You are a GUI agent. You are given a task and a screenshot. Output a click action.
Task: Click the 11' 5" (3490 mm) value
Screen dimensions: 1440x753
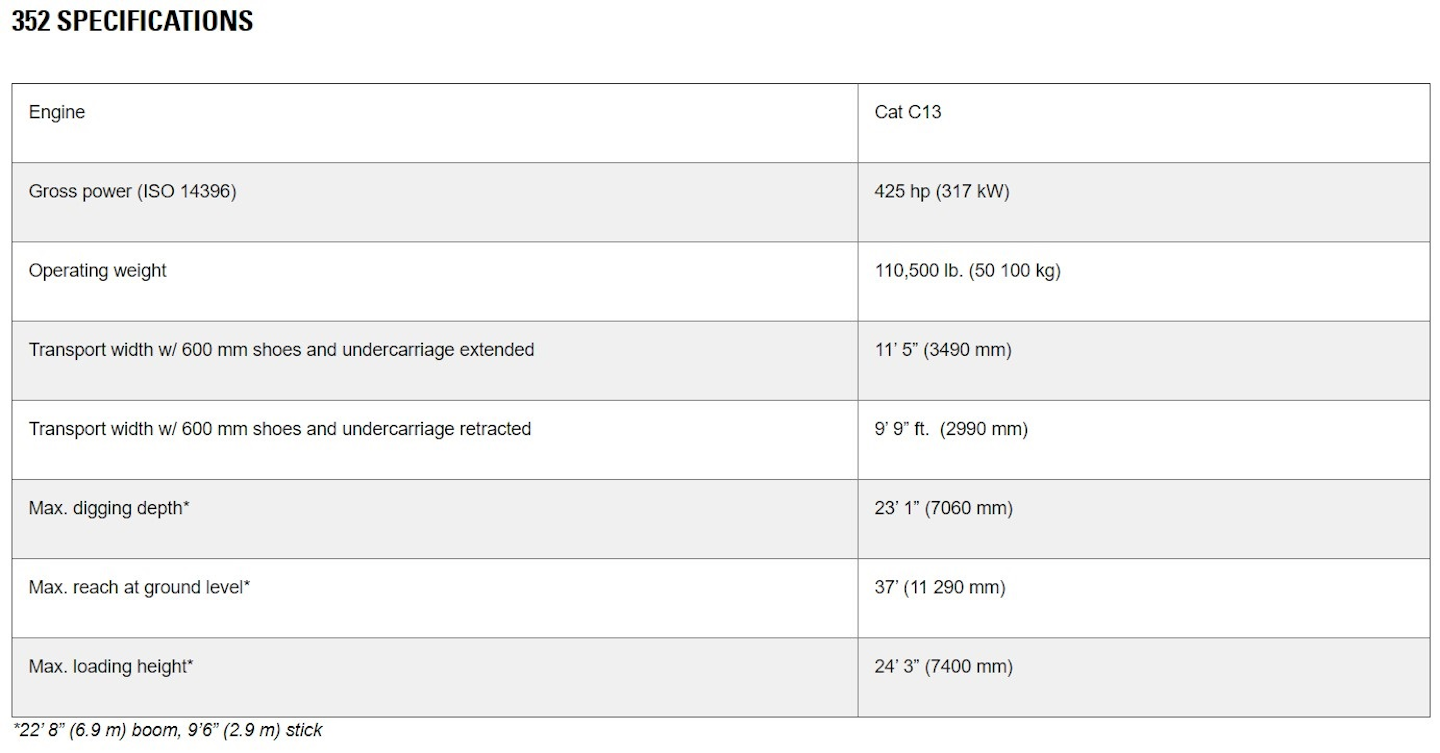pyautogui.click(x=942, y=349)
